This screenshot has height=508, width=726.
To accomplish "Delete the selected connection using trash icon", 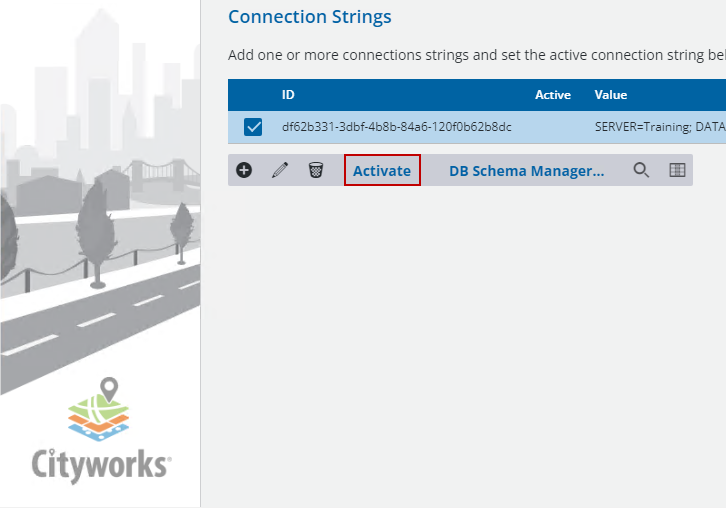I will 316,170.
